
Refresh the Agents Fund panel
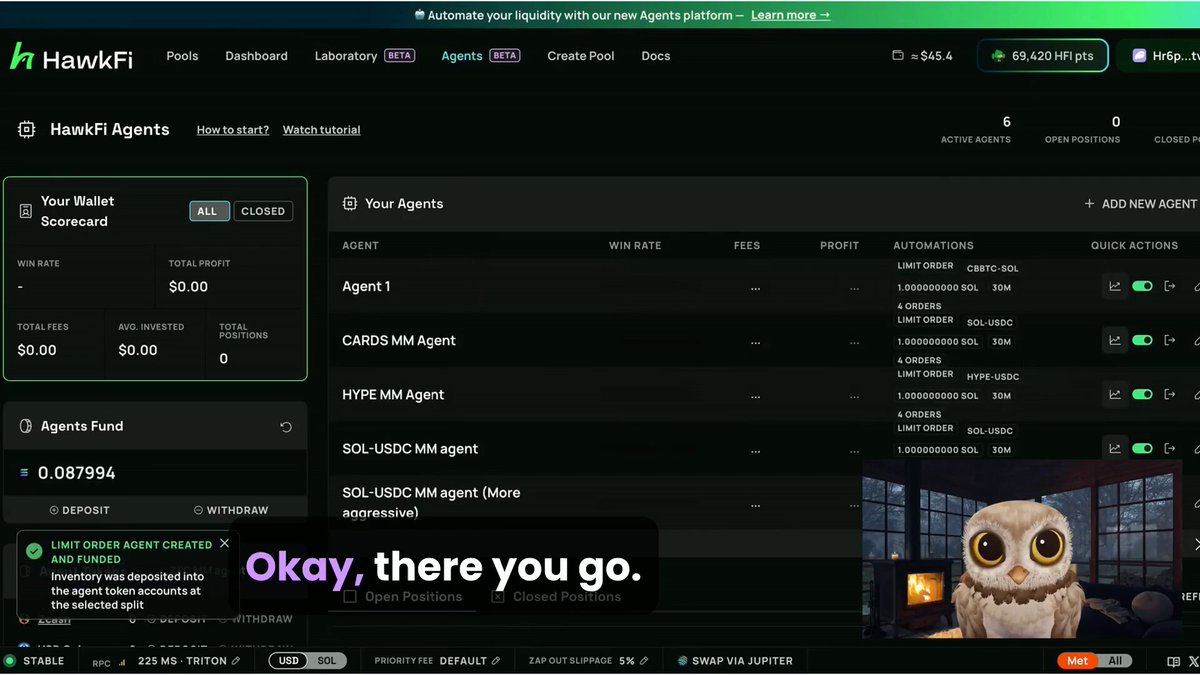point(286,427)
